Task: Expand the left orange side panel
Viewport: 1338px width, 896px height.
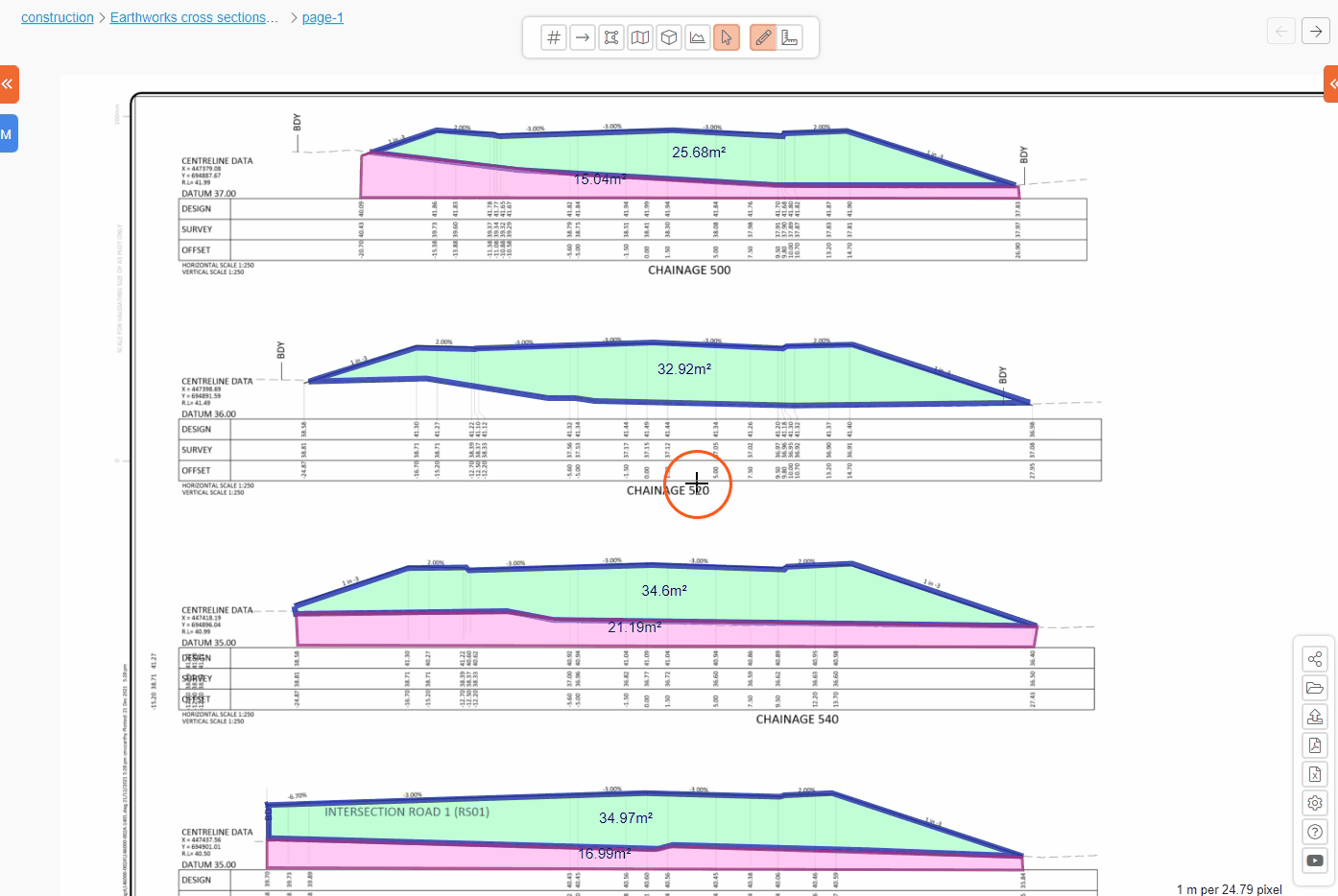Action: pos(8,84)
